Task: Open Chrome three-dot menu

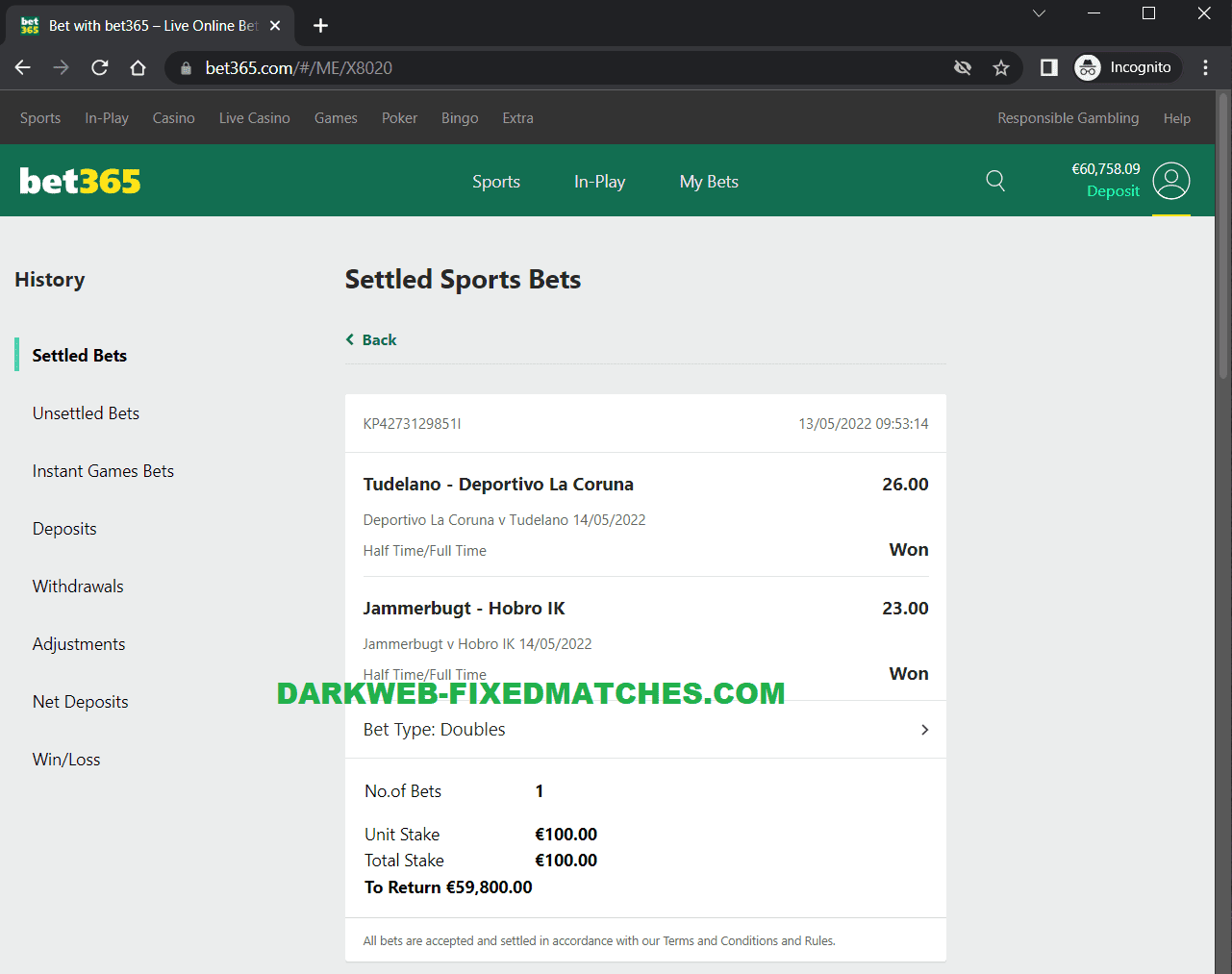Action: [1205, 67]
